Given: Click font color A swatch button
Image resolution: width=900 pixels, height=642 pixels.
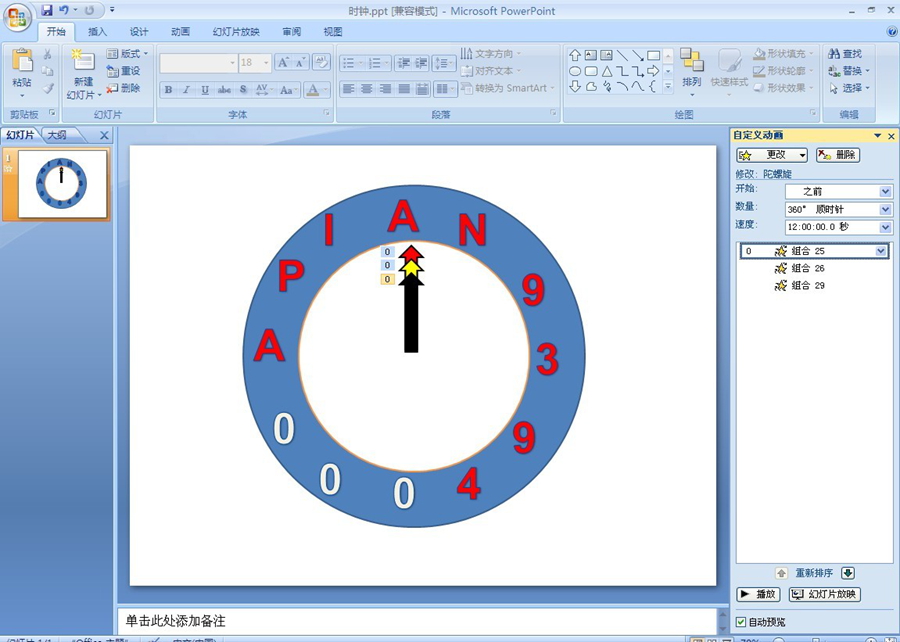Looking at the screenshot, I should [313, 90].
